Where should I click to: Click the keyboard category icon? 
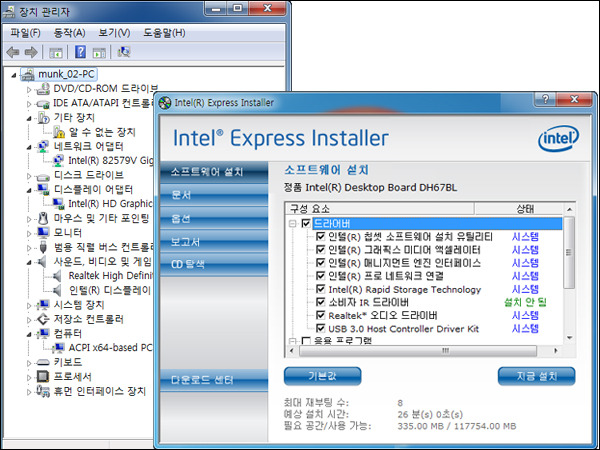pos(43,362)
